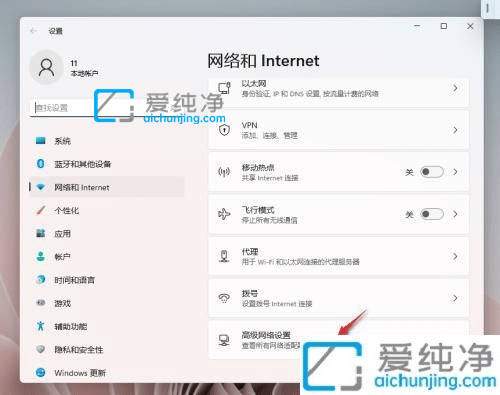
Task: Click the Wi-Fi icon beside 网络和 Internet
Action: [41, 187]
